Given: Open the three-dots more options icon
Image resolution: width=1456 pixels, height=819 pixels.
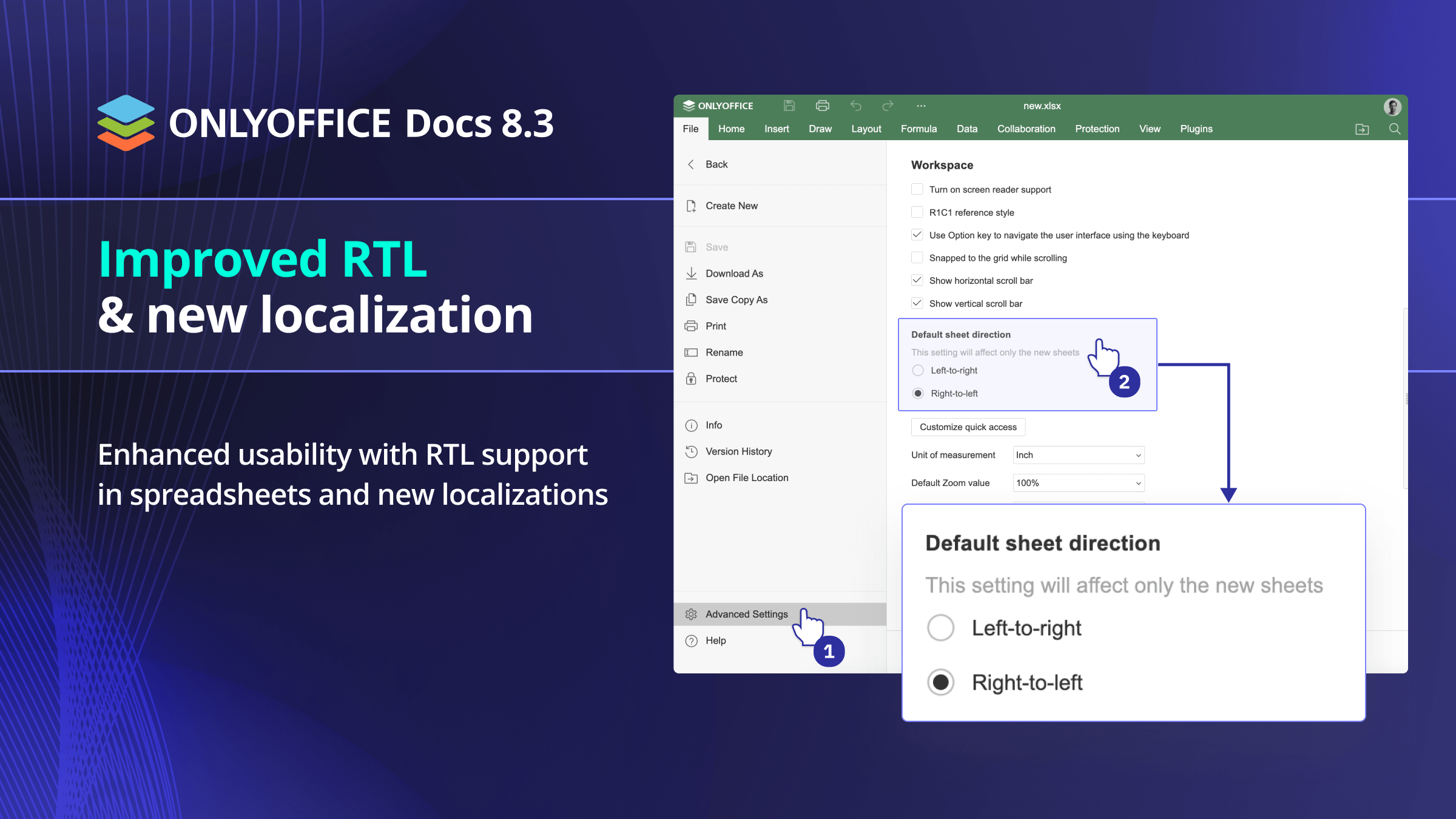Looking at the screenshot, I should (921, 106).
